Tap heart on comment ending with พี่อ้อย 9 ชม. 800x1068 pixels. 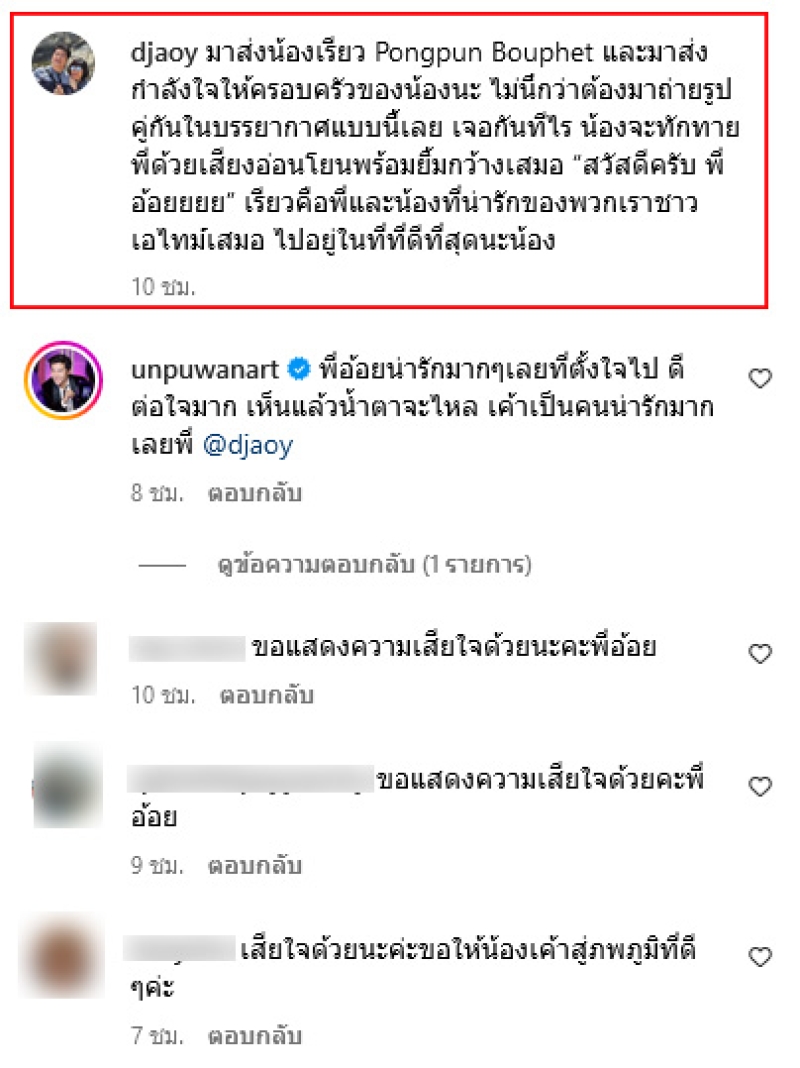coord(760,787)
